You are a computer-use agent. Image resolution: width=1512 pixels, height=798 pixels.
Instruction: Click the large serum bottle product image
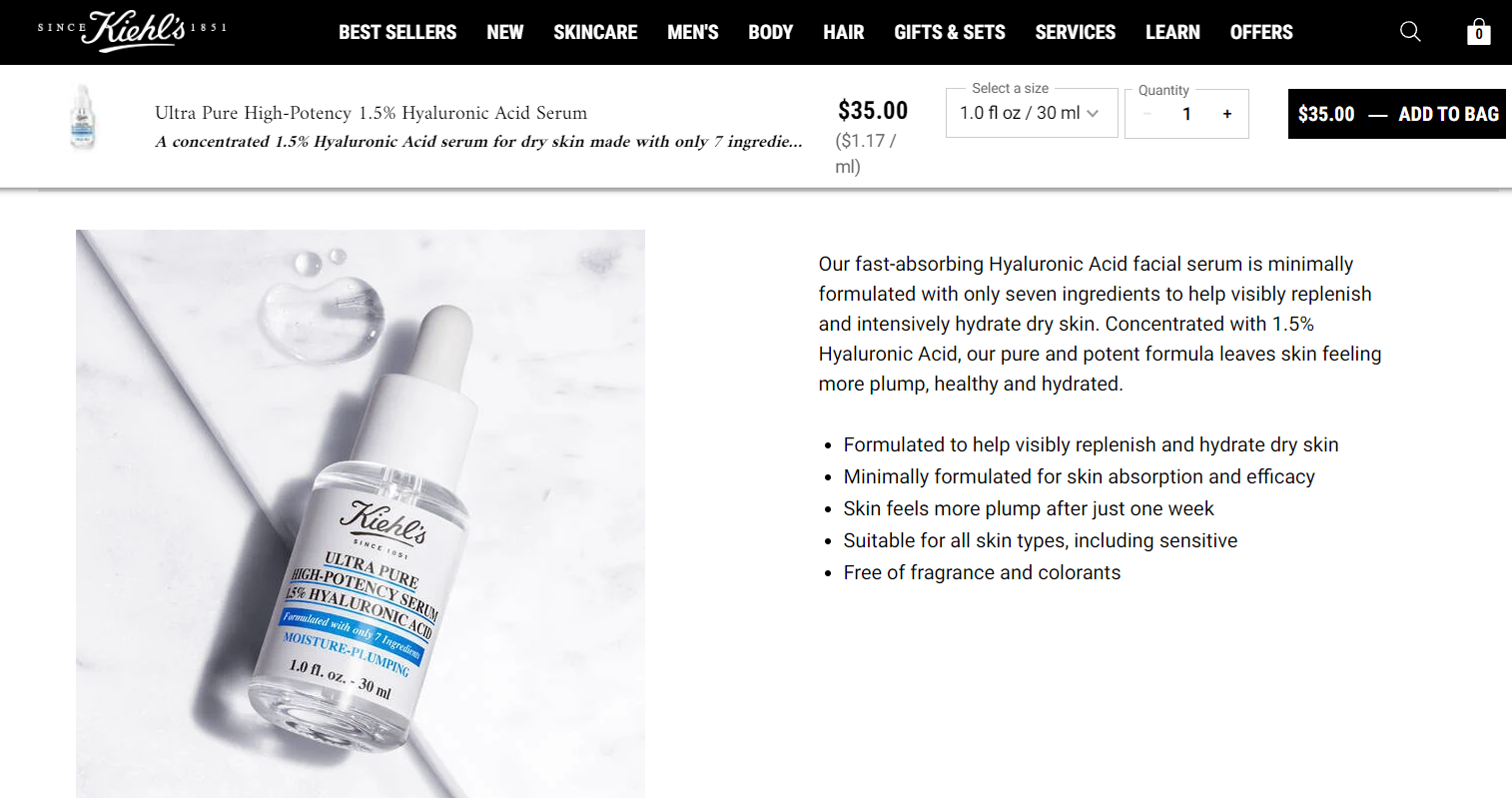pos(361,513)
